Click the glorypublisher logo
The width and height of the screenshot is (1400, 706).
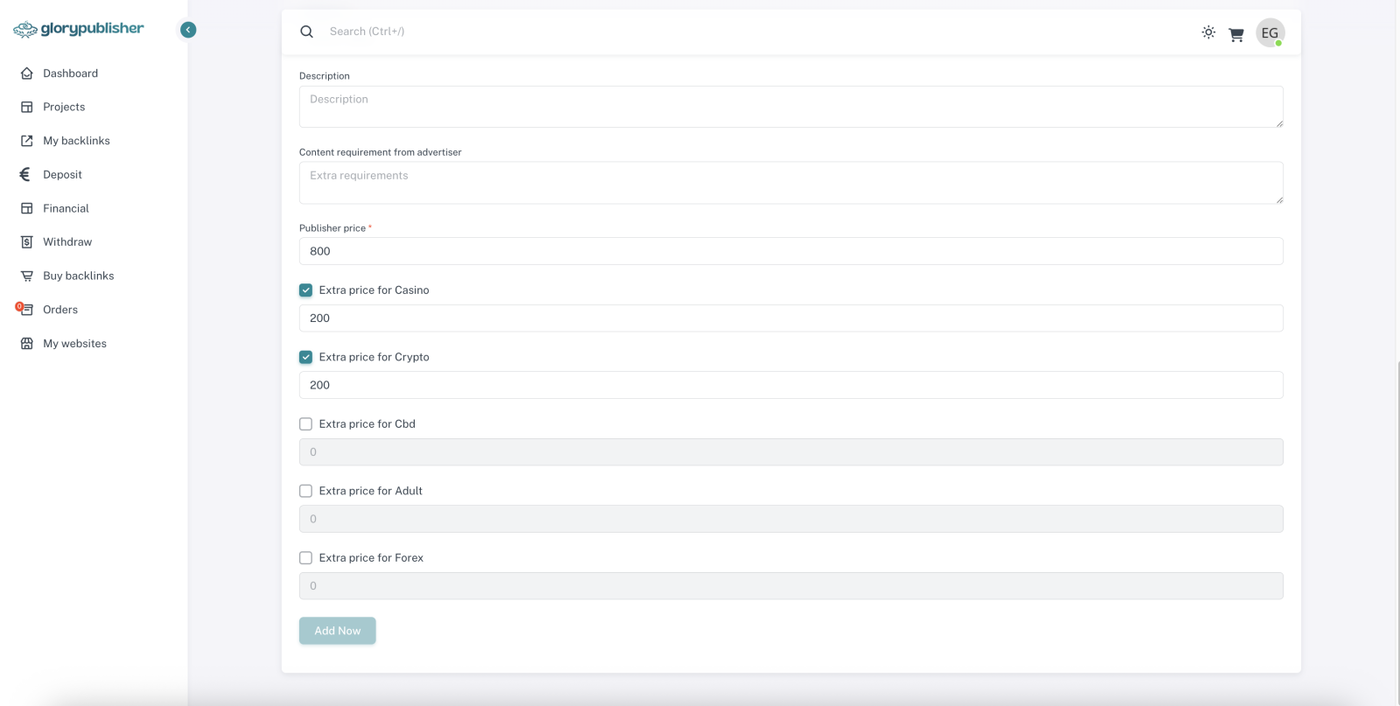78,29
